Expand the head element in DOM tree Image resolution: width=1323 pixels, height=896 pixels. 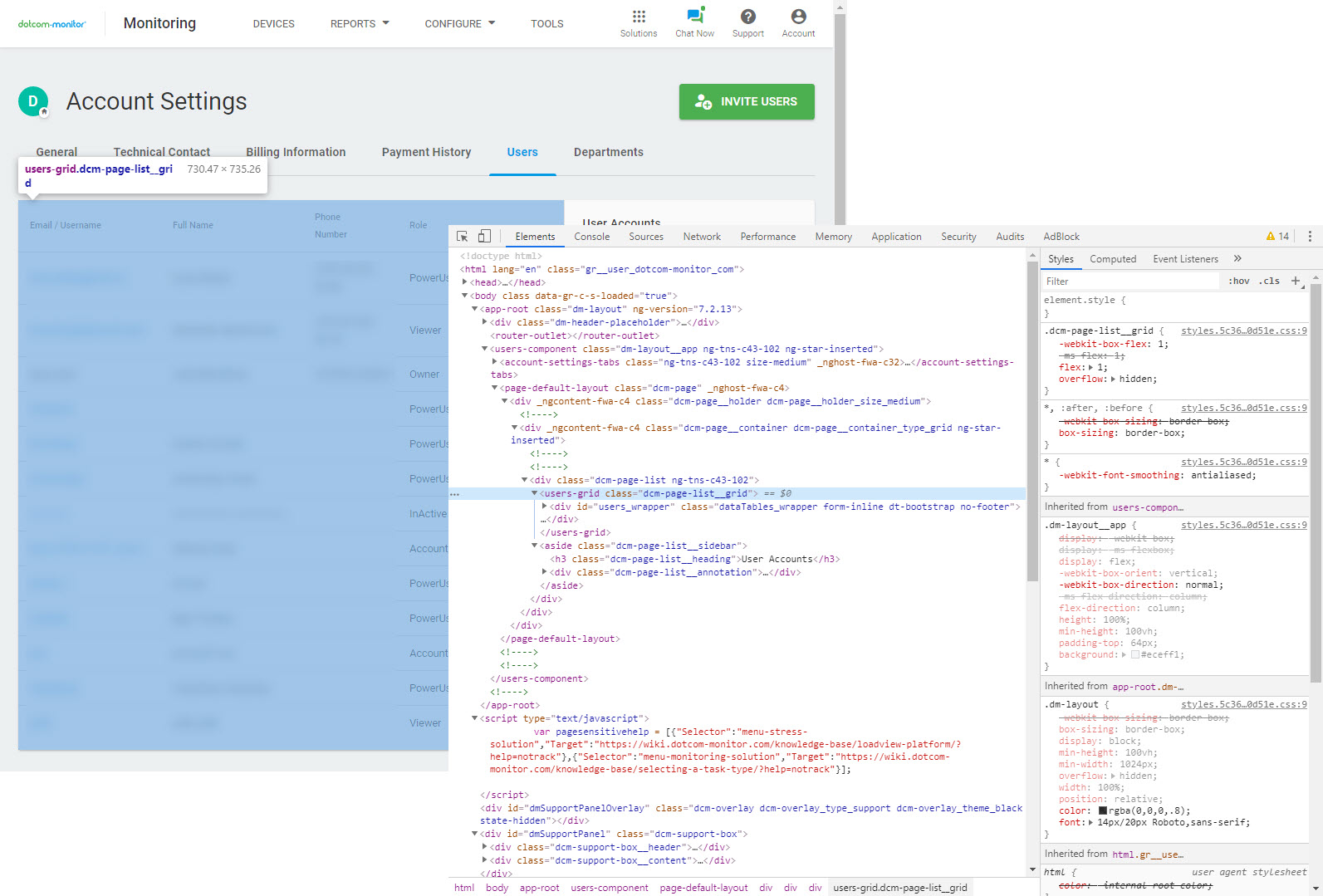pyautogui.click(x=465, y=282)
